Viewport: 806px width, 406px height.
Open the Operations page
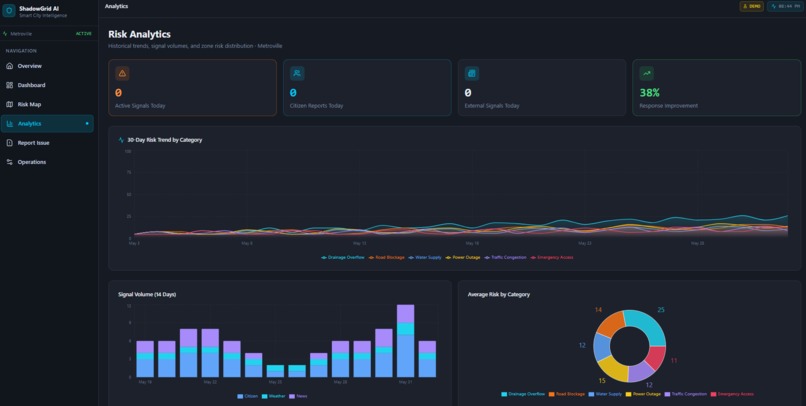click(47, 162)
